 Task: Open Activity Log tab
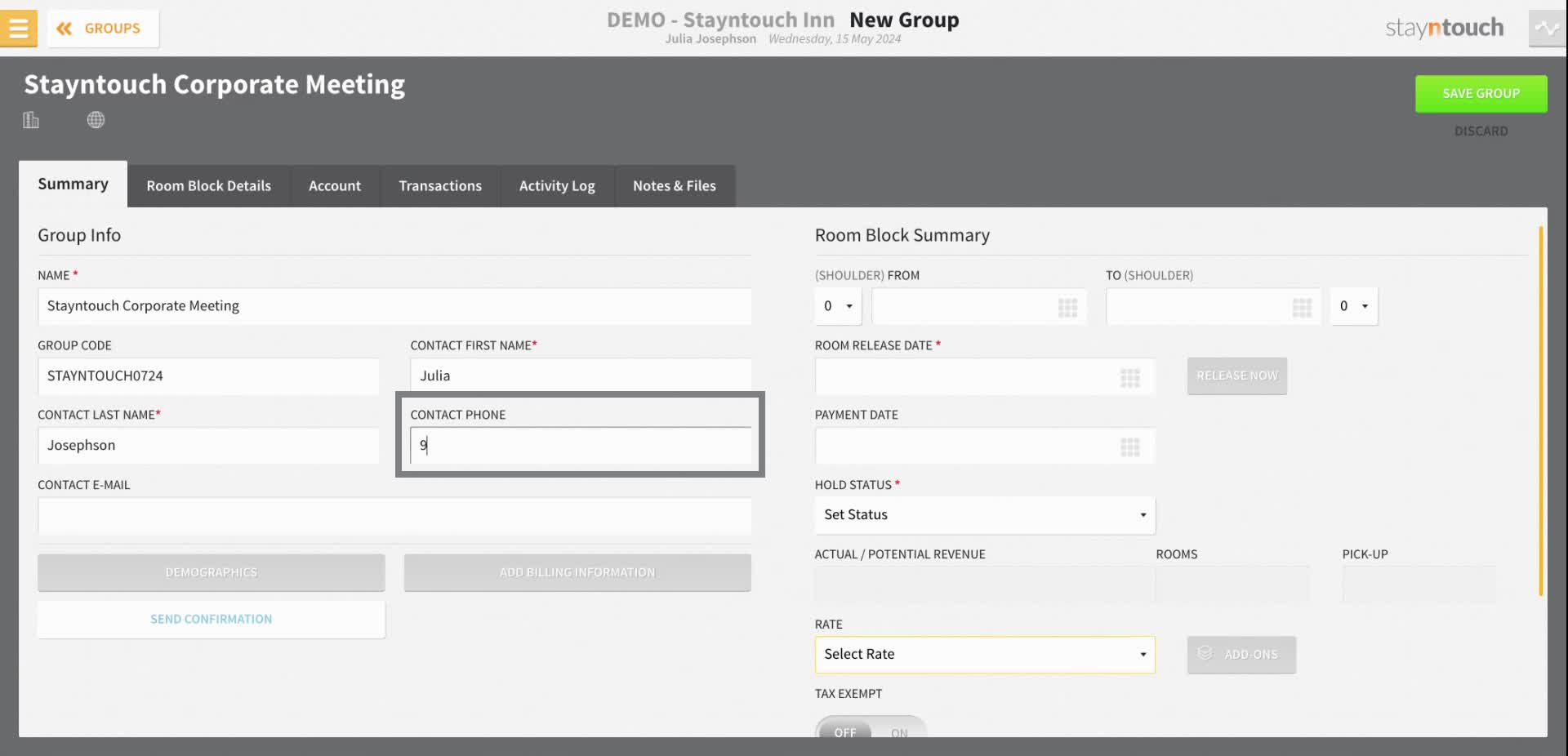pos(557,186)
